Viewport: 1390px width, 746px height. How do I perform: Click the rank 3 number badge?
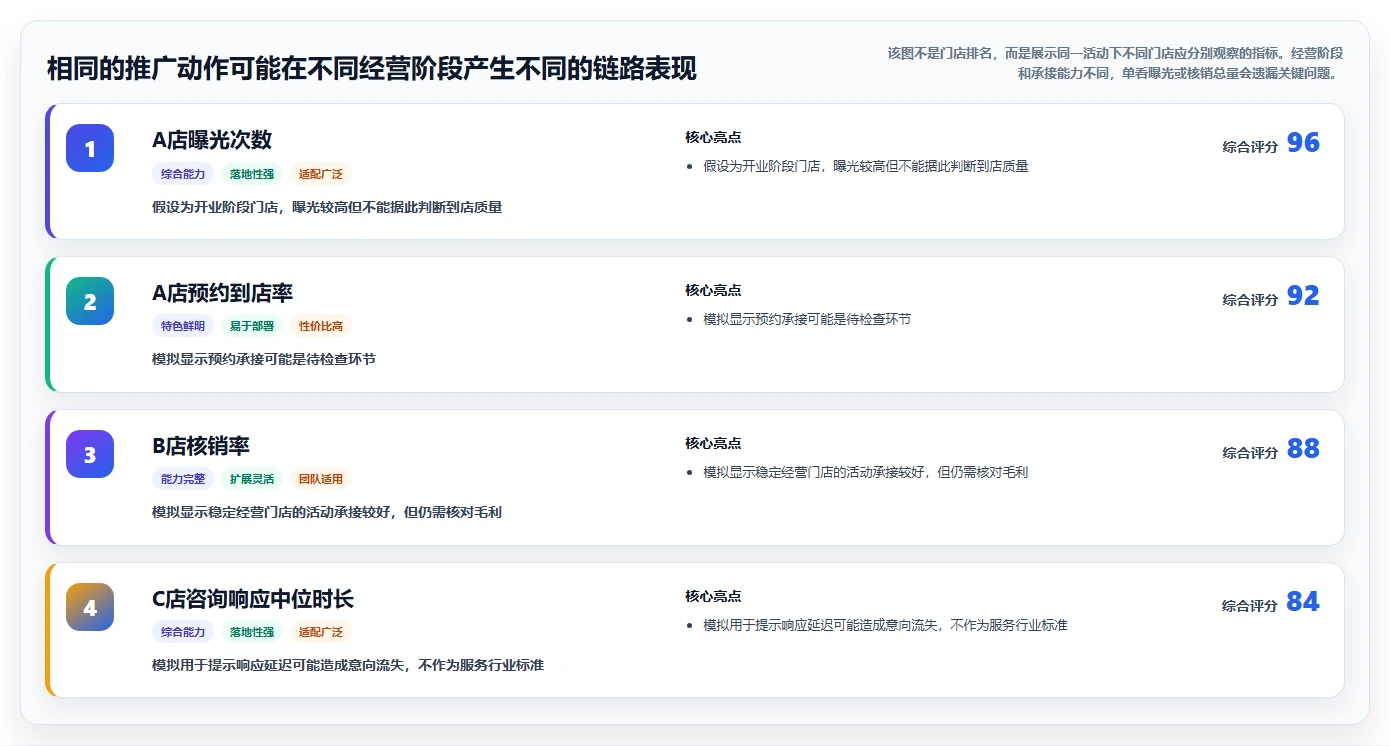pos(90,454)
